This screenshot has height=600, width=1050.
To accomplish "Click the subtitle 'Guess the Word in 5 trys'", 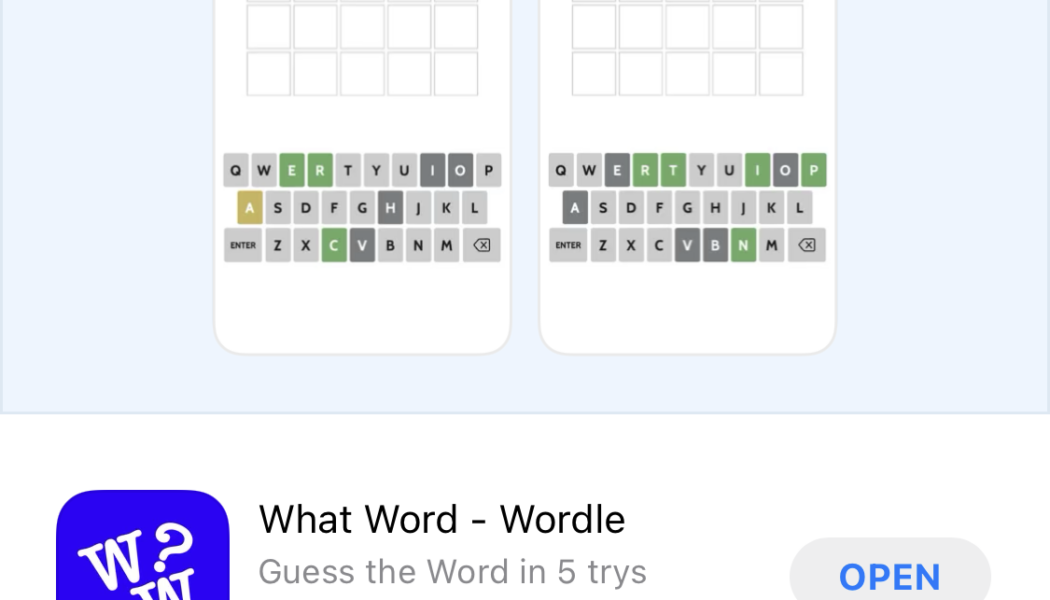I will (x=452, y=572).
